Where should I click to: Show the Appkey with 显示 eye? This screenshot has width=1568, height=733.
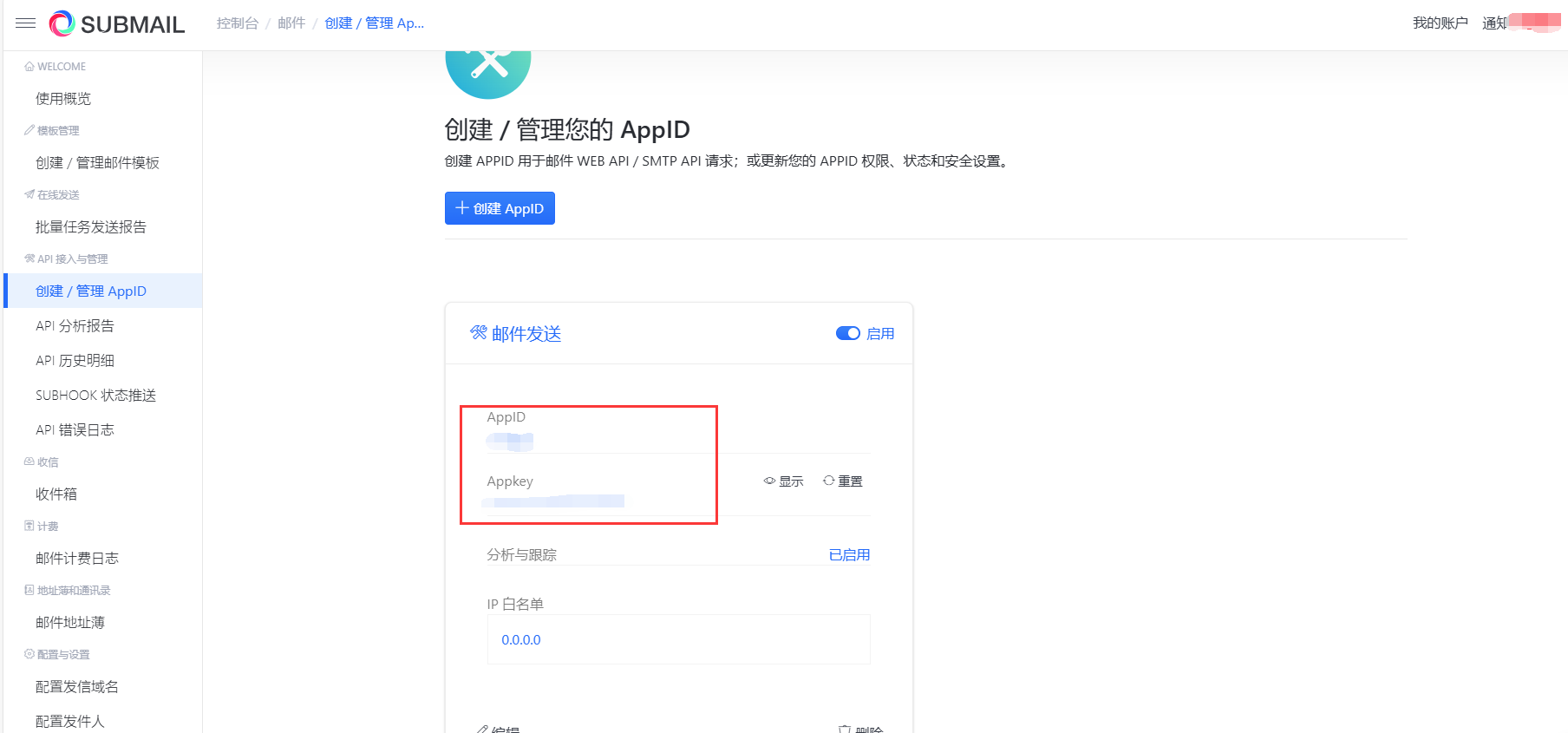pos(783,481)
